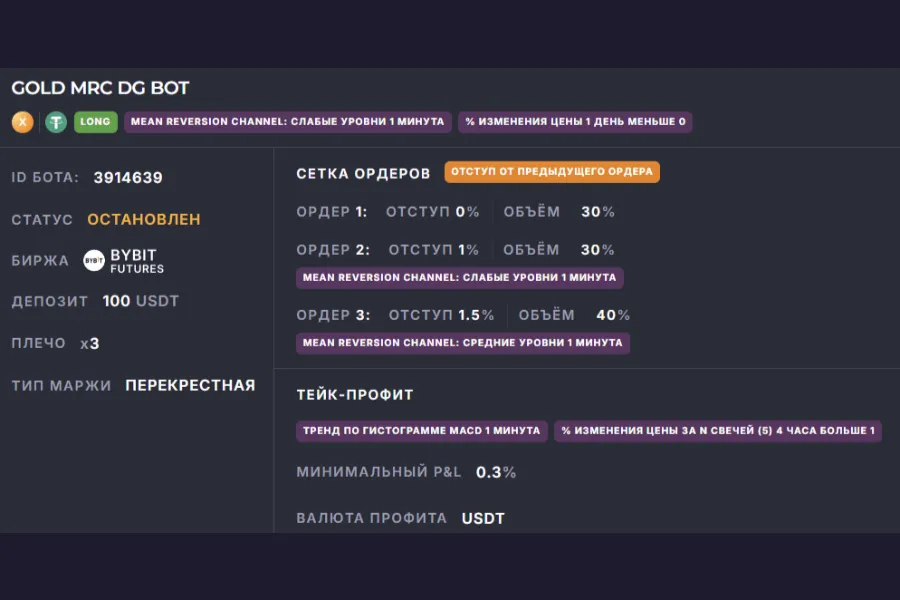Click the '% изменения цены за N свечей' tag
This screenshot has height=600, width=900.
point(717,431)
